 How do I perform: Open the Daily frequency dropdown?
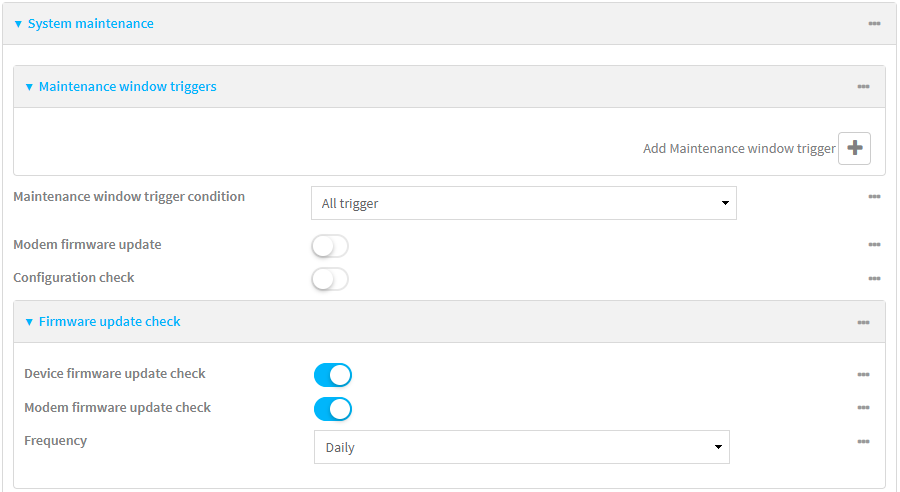[x=521, y=447]
